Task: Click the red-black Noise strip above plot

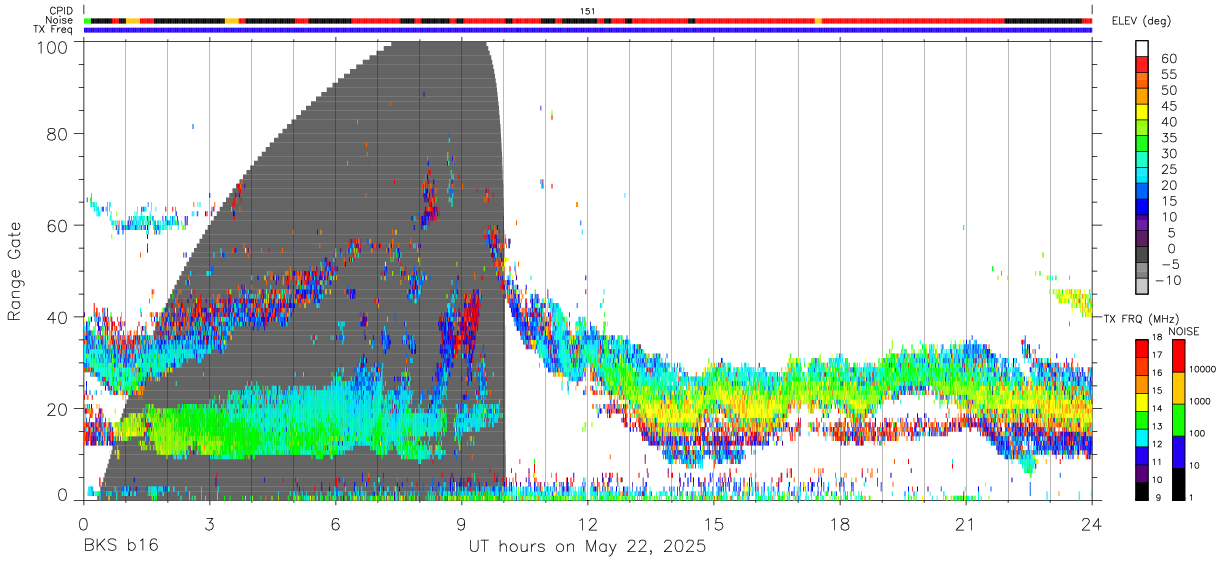Action: (x=588, y=20)
